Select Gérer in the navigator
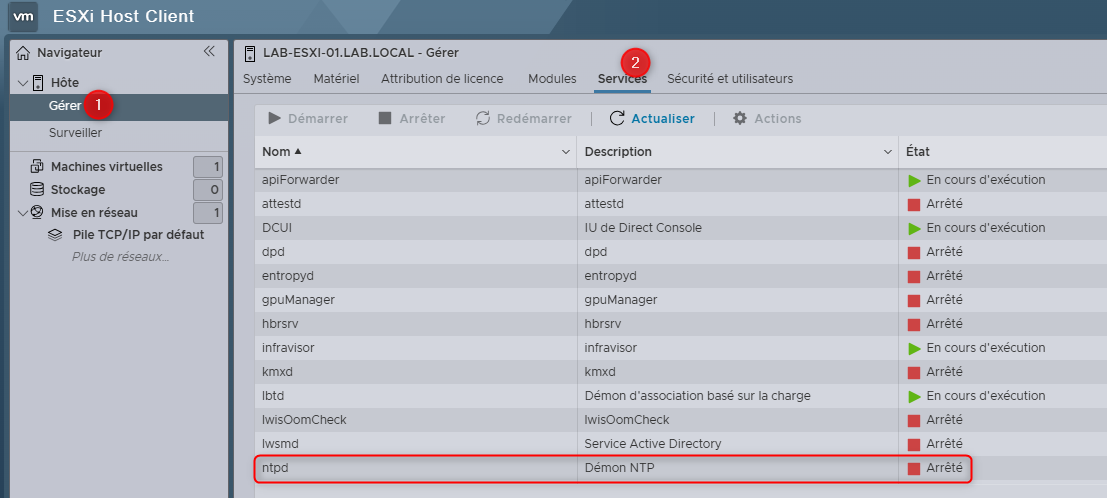Viewport: 1107px width, 498px height. (65, 106)
